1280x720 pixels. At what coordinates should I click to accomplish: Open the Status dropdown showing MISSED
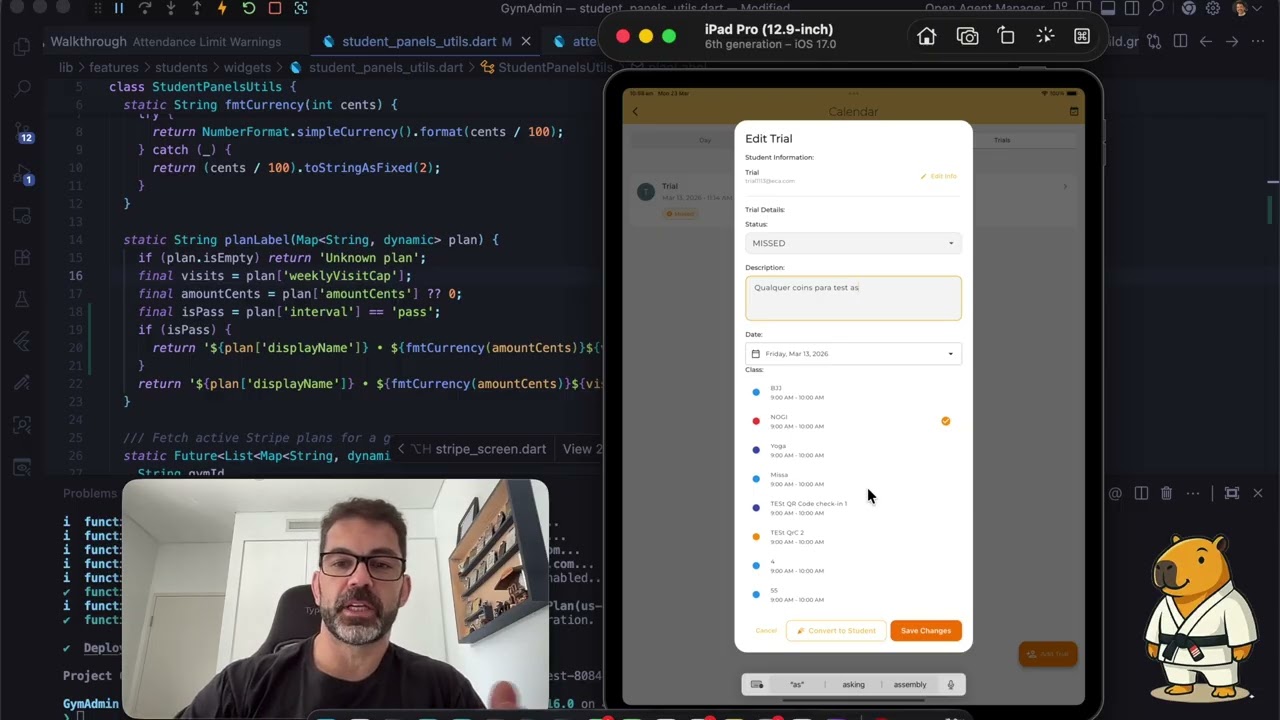(x=853, y=243)
